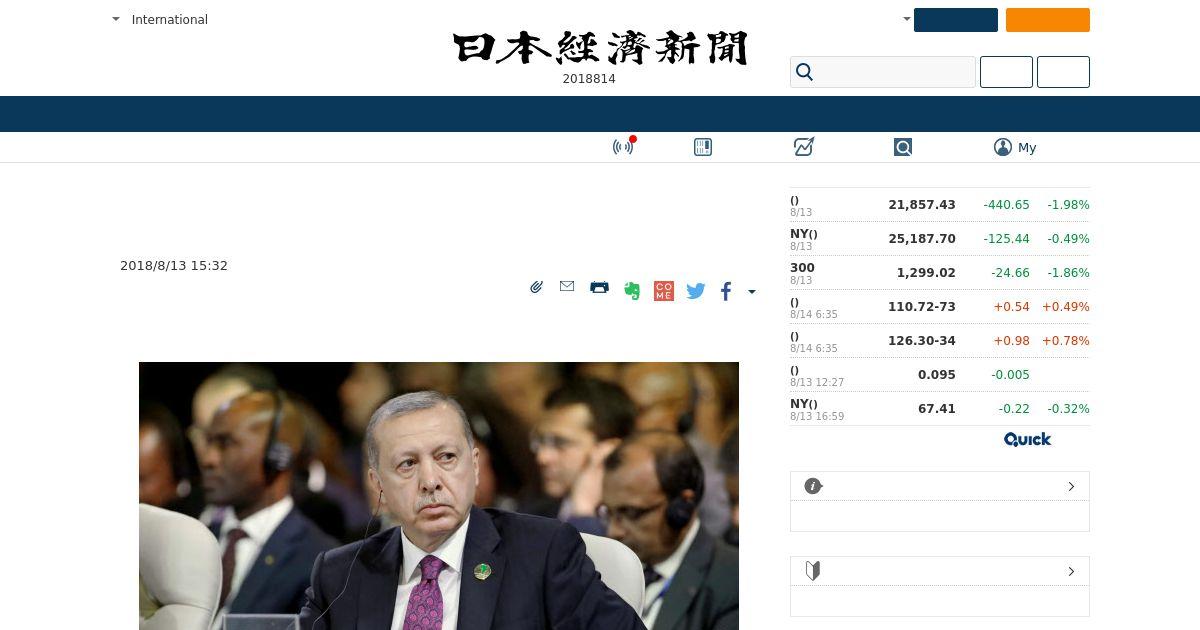
Task: Click the QUICK logo under market table
Action: click(1027, 439)
